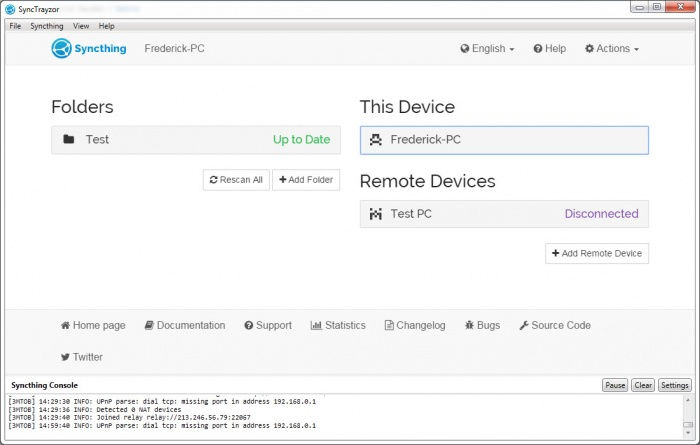Pause the Syncthing console output
Viewport: 700px width, 445px height.
[x=615, y=385]
